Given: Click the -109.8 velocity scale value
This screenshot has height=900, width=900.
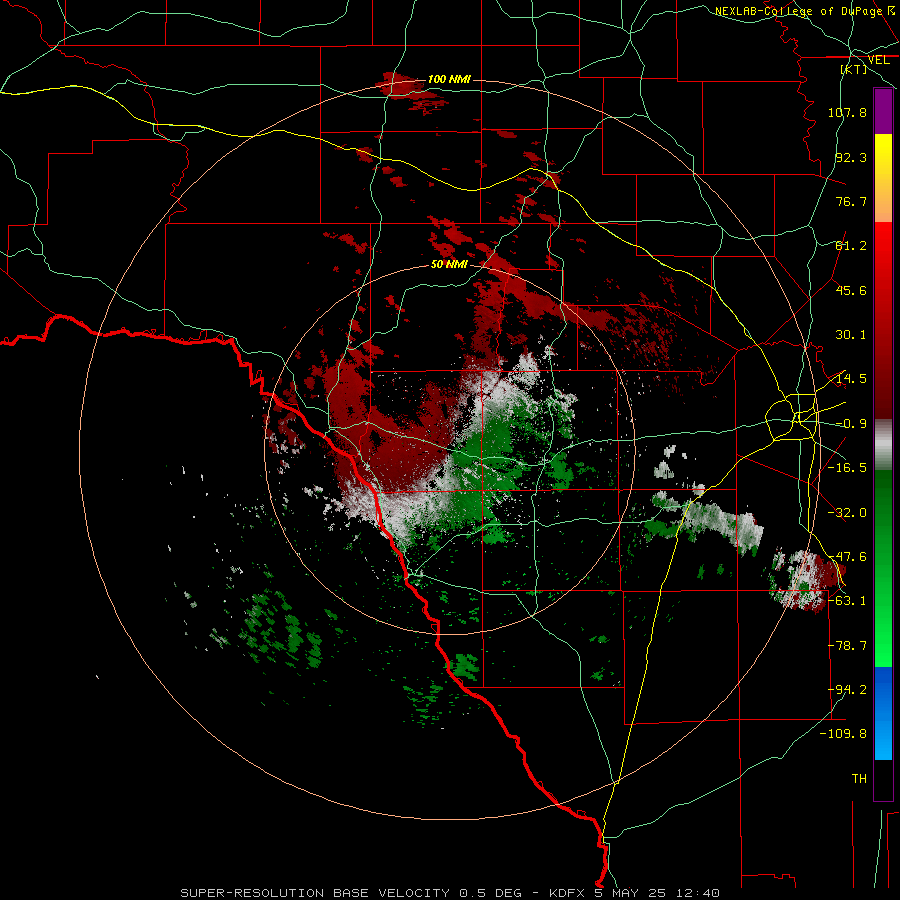Looking at the screenshot, I should click(844, 734).
